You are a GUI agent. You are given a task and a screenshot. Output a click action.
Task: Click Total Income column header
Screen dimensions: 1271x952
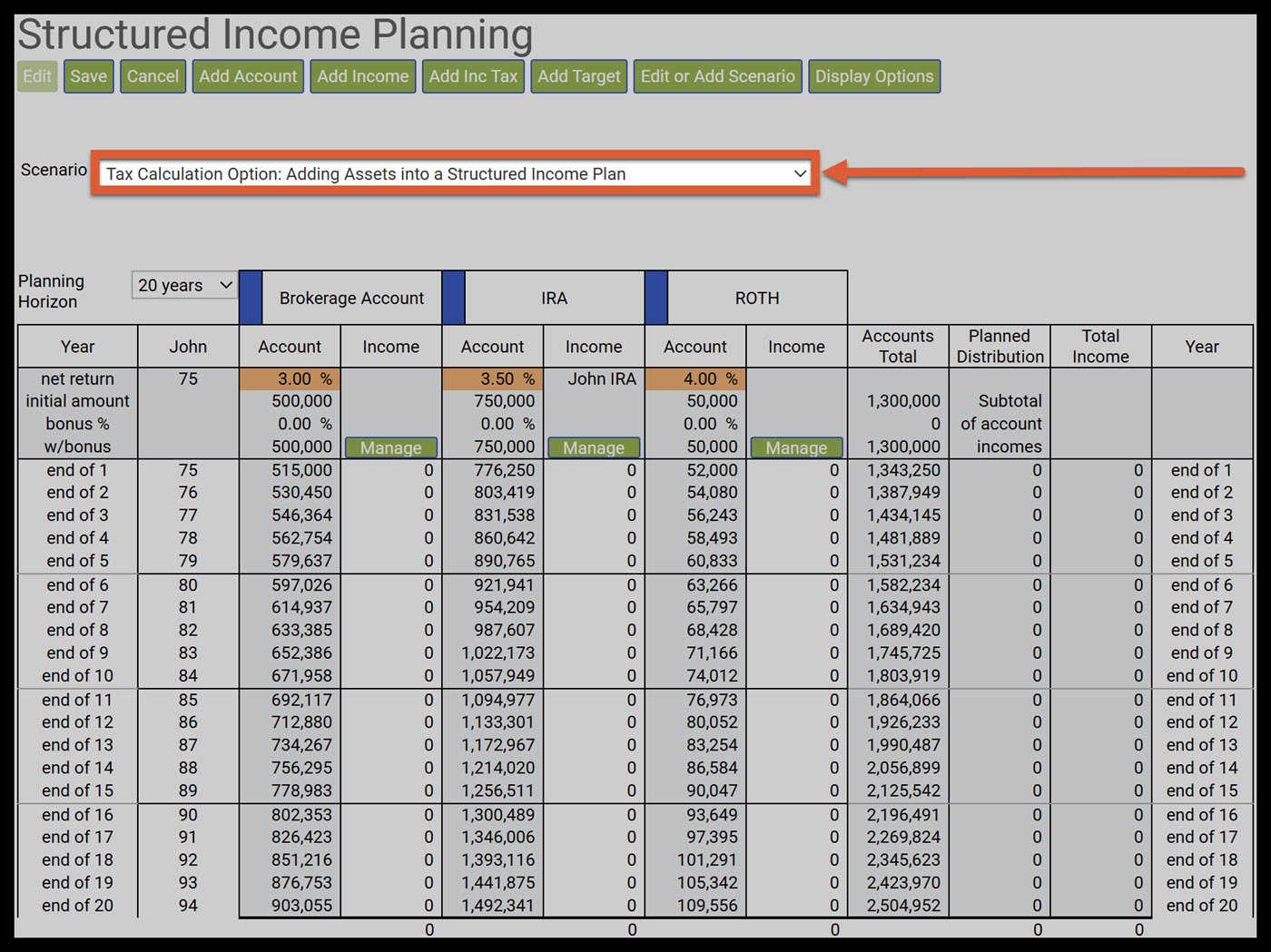(x=1100, y=346)
